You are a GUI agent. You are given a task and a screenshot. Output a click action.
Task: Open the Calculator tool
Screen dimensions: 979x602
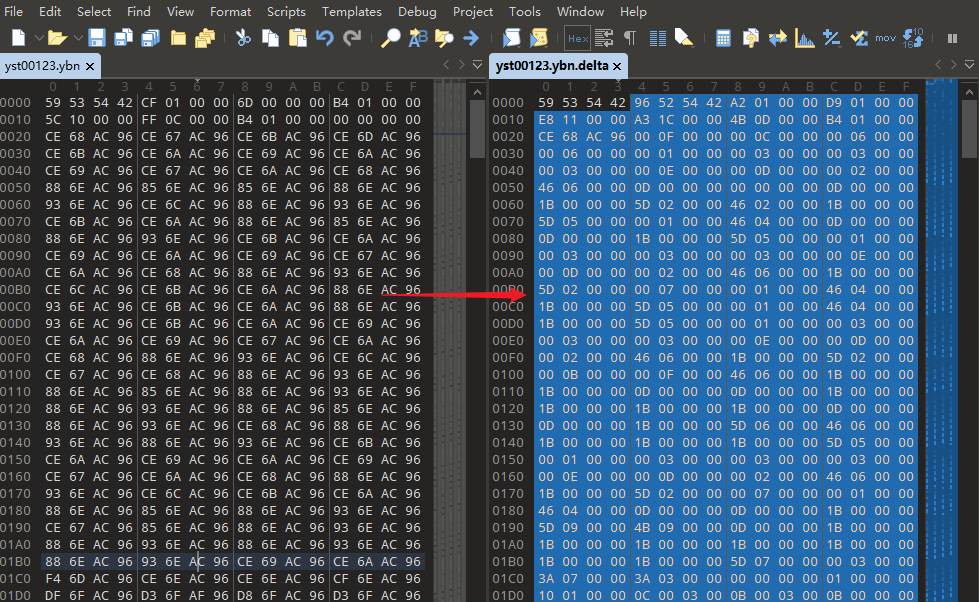(723, 38)
